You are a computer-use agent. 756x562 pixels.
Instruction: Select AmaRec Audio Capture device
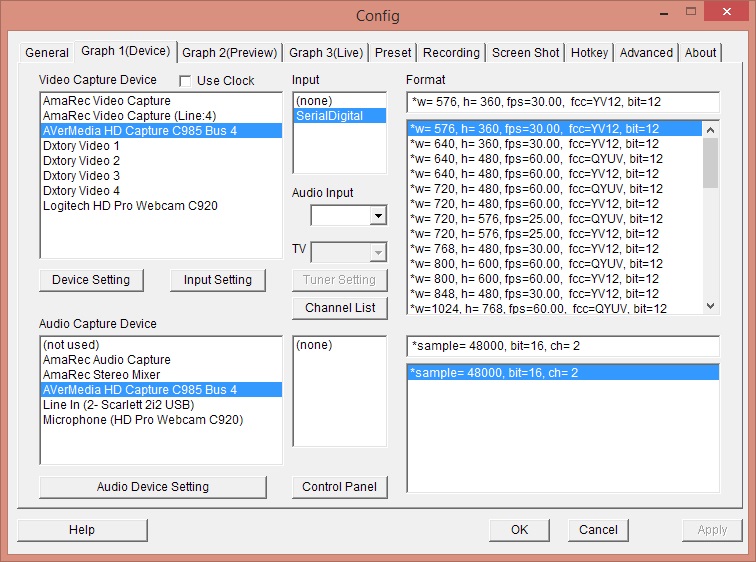click(161, 360)
